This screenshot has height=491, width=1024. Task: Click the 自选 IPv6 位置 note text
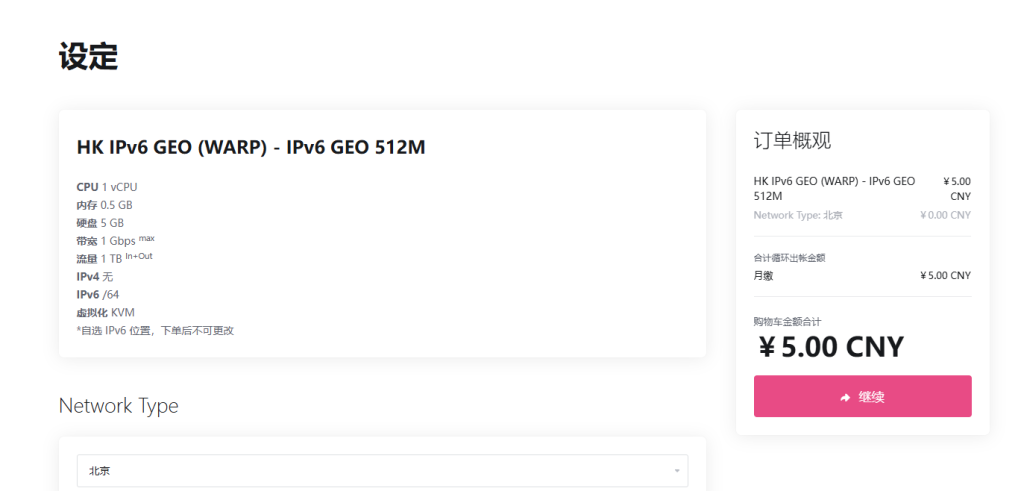pyautogui.click(x=155, y=330)
